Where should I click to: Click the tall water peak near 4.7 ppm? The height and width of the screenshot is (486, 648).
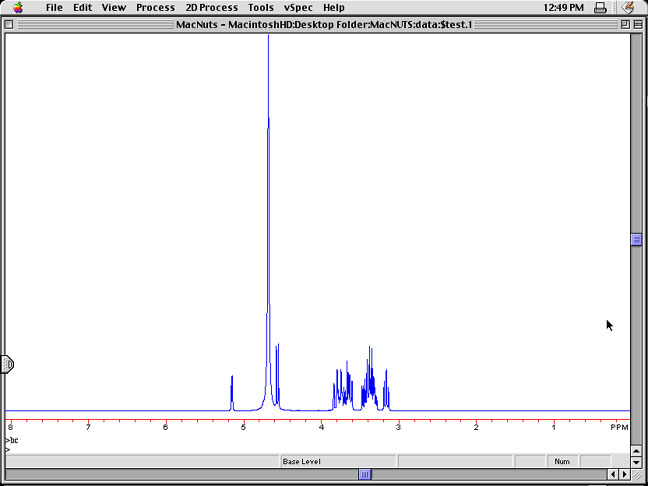pyautogui.click(x=268, y=200)
